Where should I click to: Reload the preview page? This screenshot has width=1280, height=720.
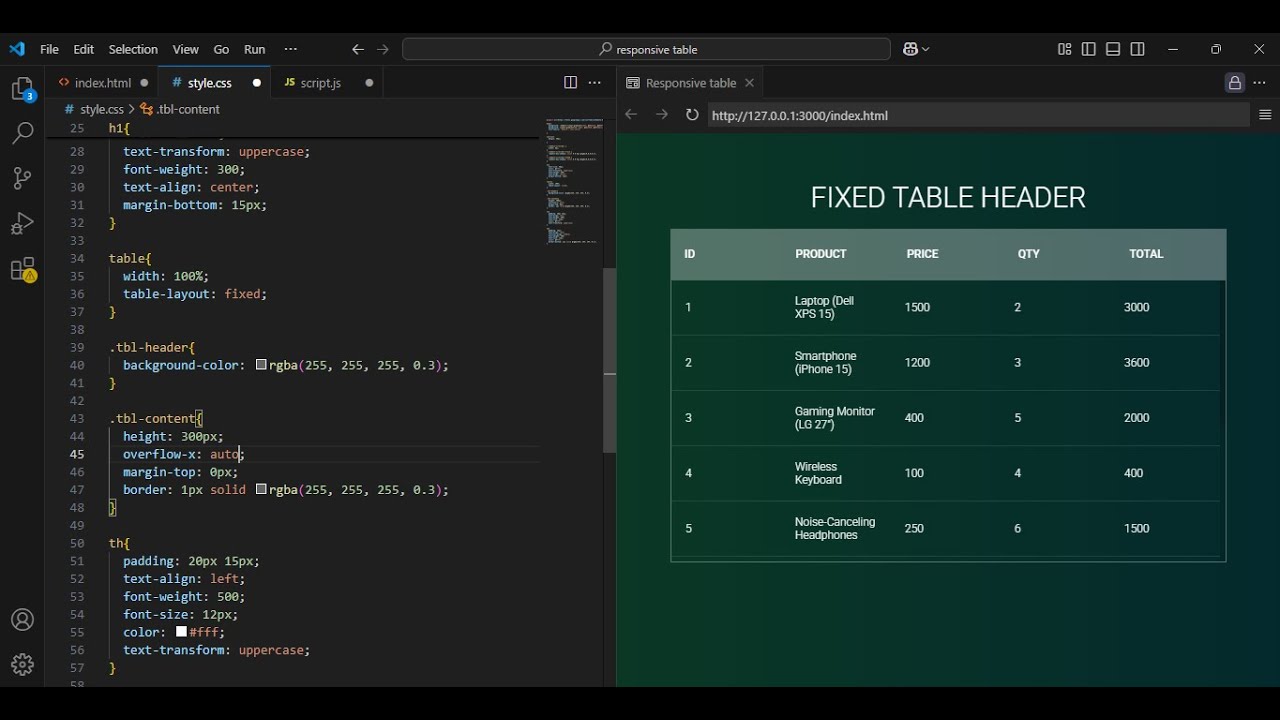coord(692,115)
